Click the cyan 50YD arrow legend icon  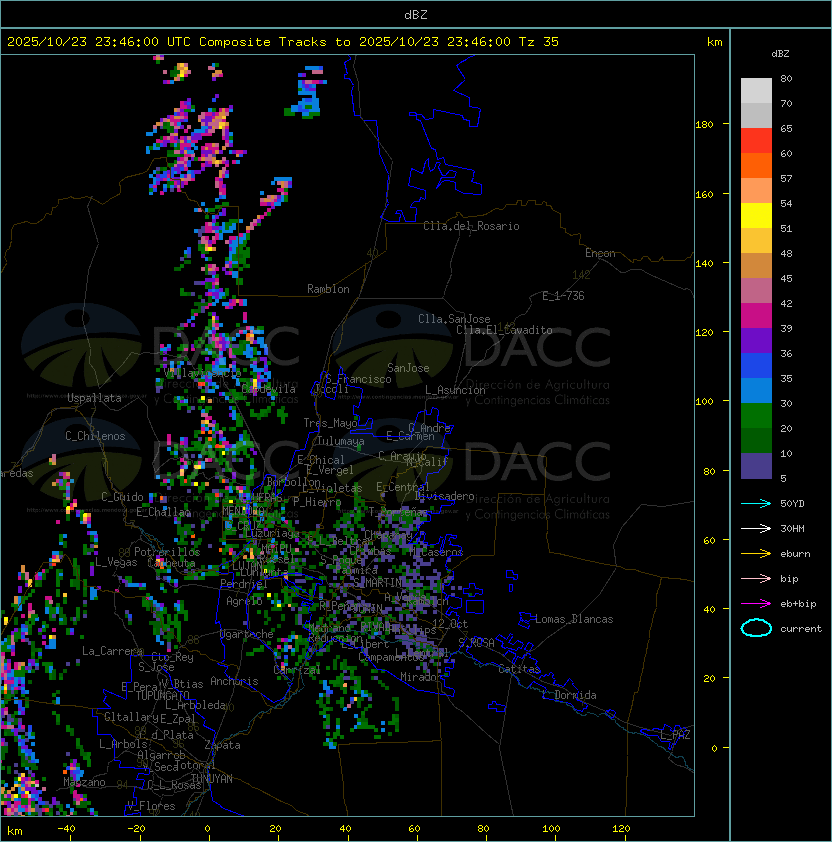pos(756,503)
